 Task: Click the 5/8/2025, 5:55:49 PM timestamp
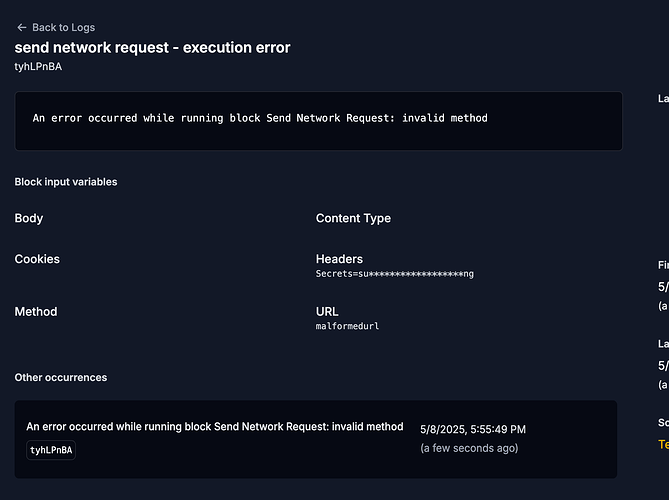coord(473,429)
